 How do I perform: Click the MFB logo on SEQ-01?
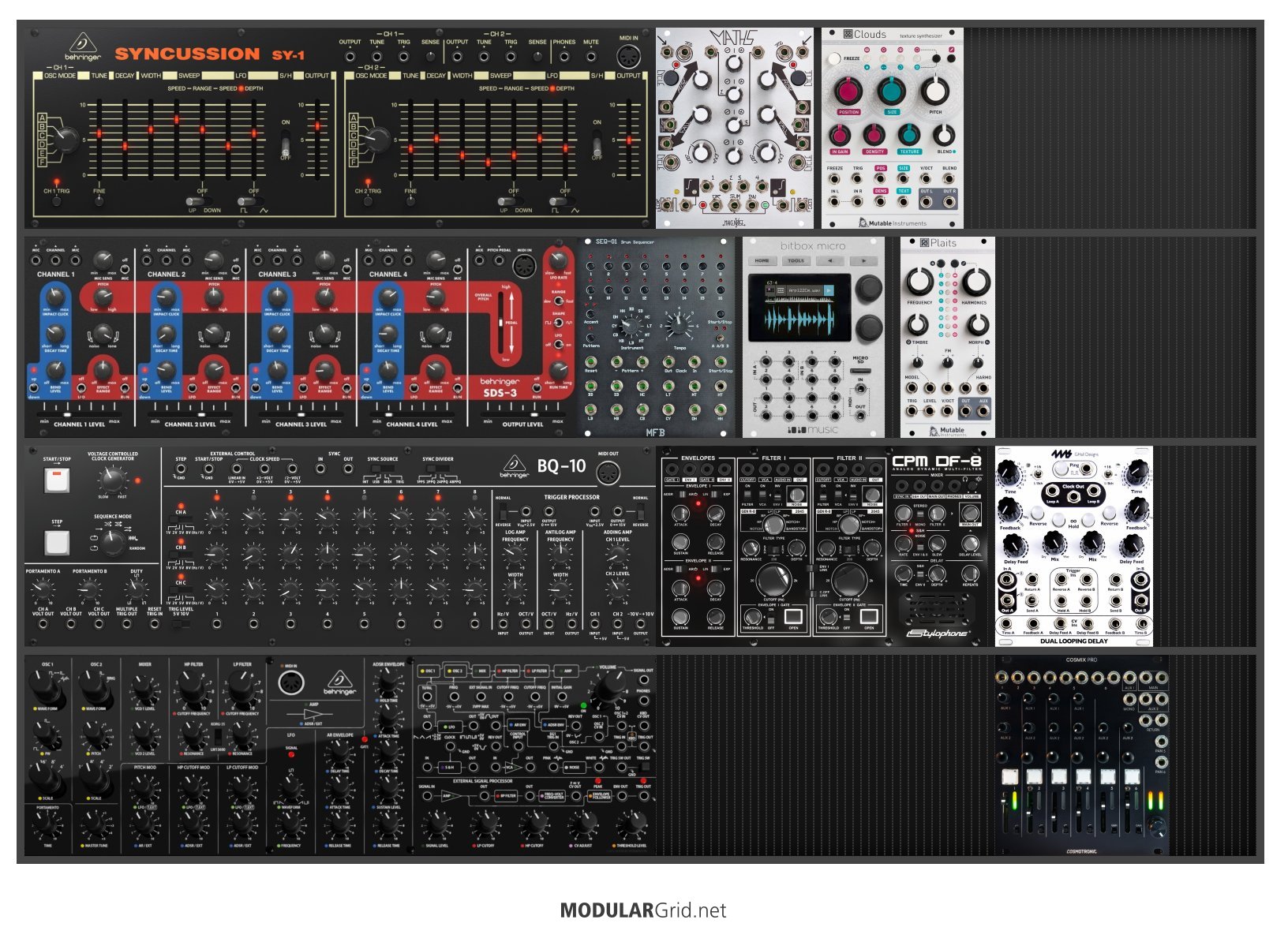click(655, 432)
